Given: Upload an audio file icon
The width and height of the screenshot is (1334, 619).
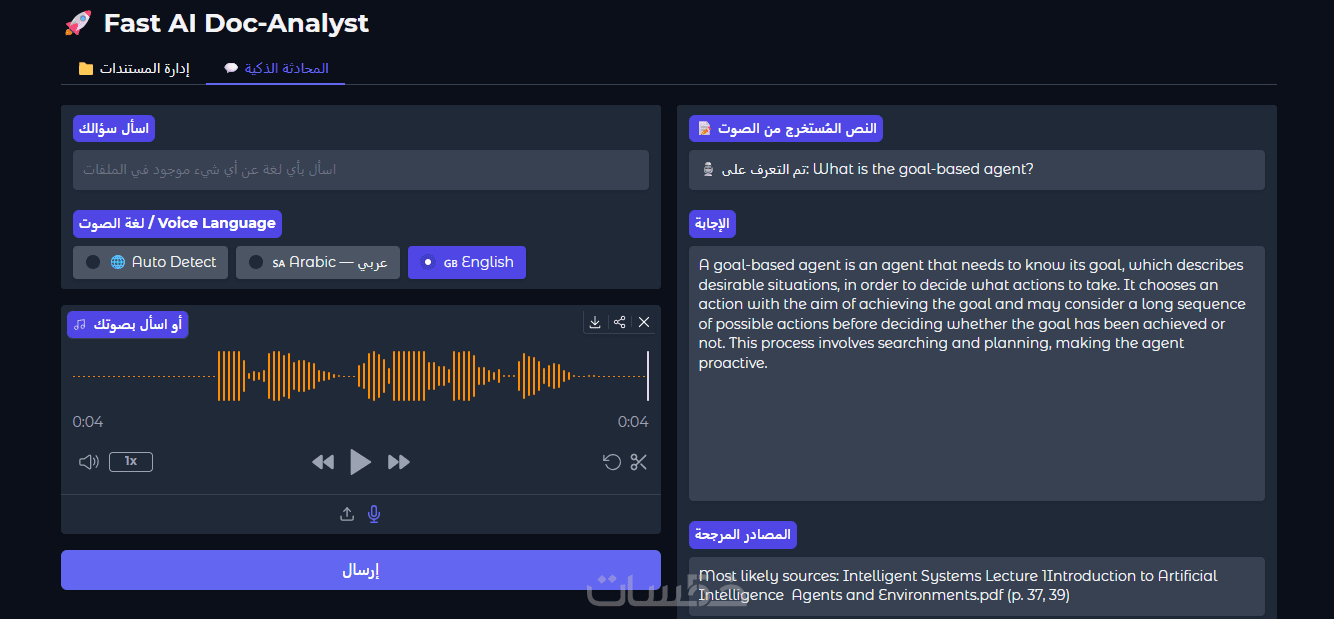Looking at the screenshot, I should tap(347, 514).
